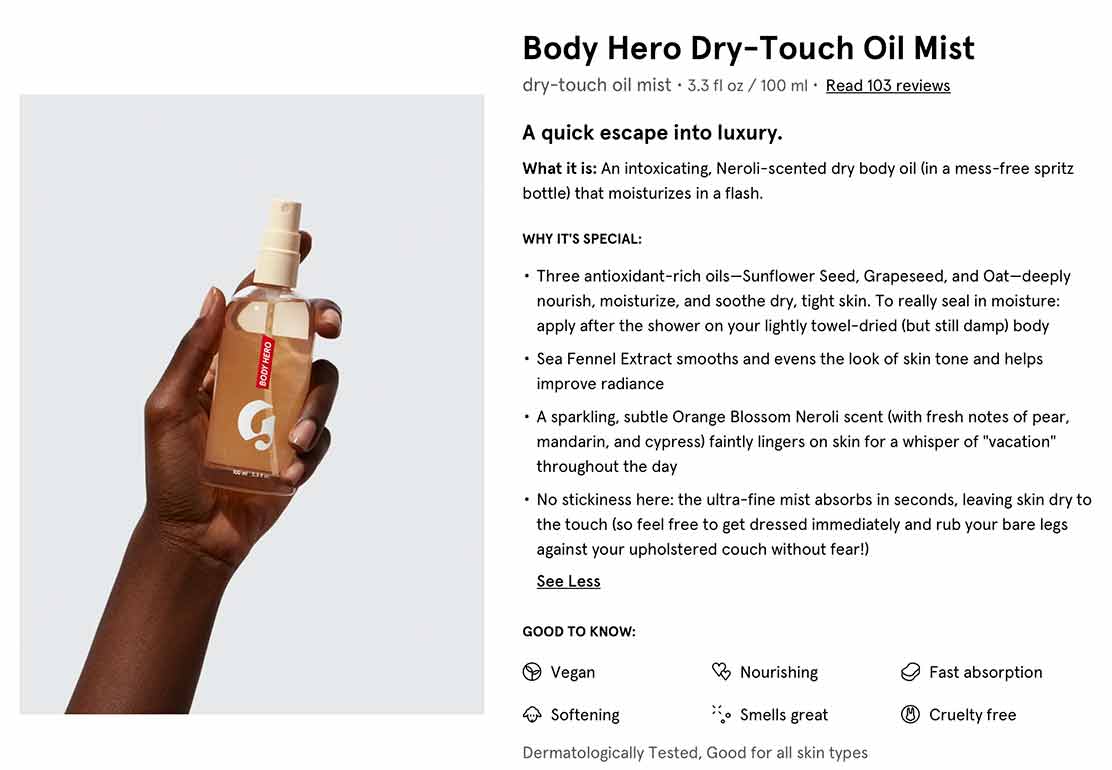1112x770 pixels.
Task: Click the Cruelty free bunny icon
Action: coord(911,714)
